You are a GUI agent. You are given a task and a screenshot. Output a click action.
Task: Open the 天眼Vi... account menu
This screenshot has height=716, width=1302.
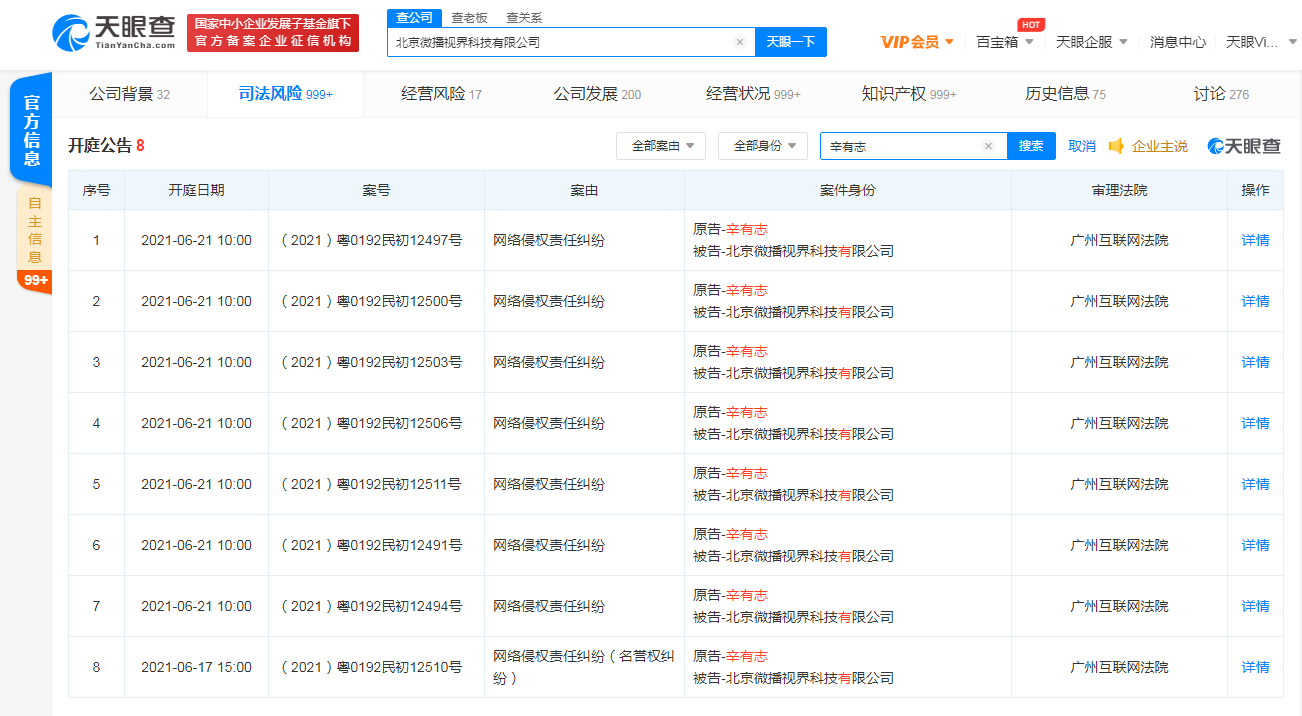[1260, 42]
